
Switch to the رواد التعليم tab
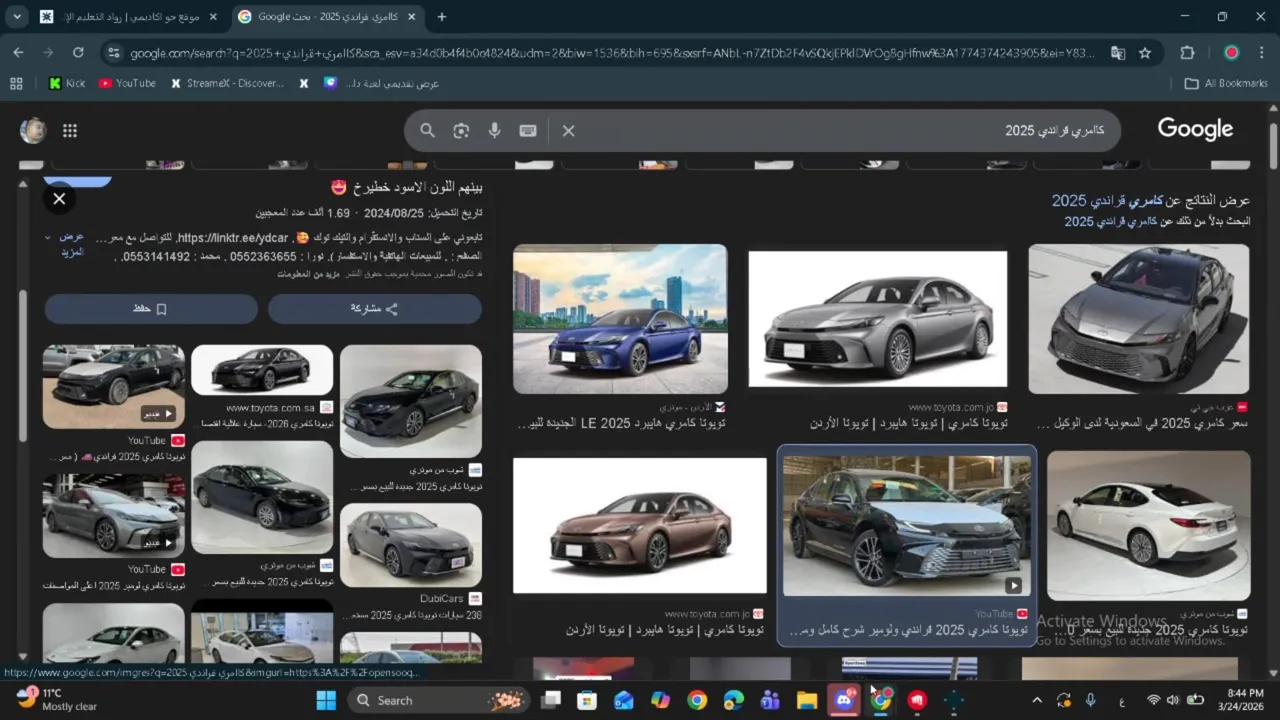coord(128,17)
